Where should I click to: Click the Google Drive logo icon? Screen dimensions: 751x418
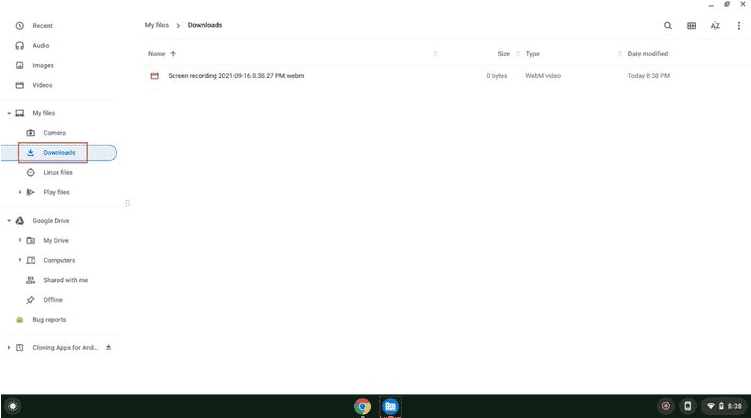pos(20,221)
